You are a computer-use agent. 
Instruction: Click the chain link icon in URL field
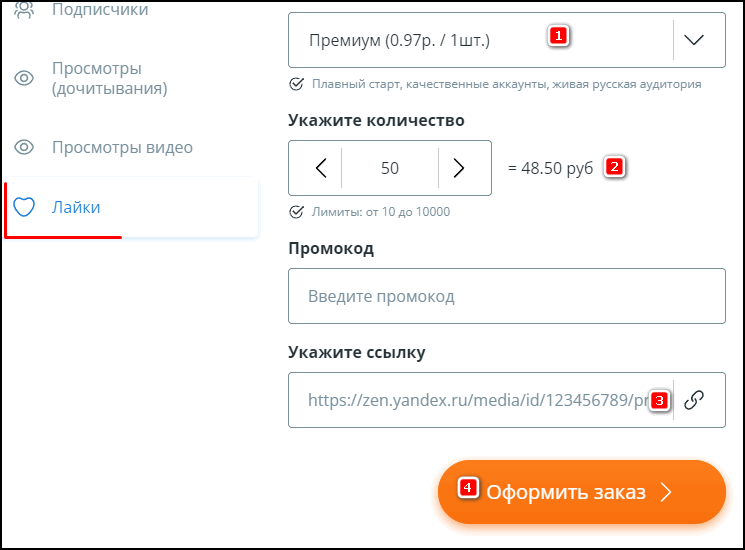[694, 400]
